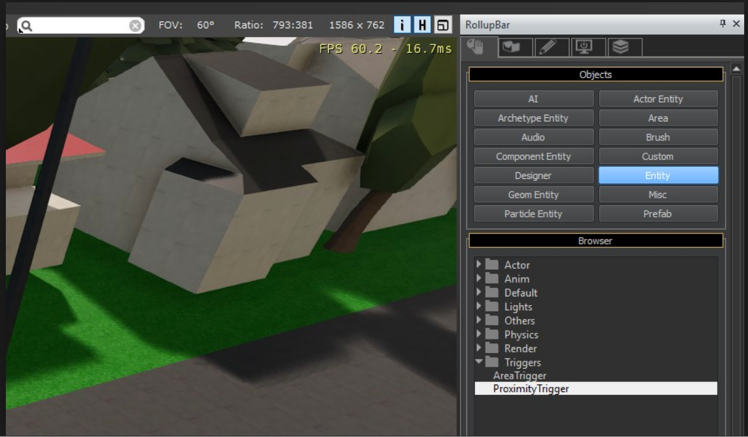The width and height of the screenshot is (748, 437).
Task: Click the Component Entity button
Action: click(534, 156)
